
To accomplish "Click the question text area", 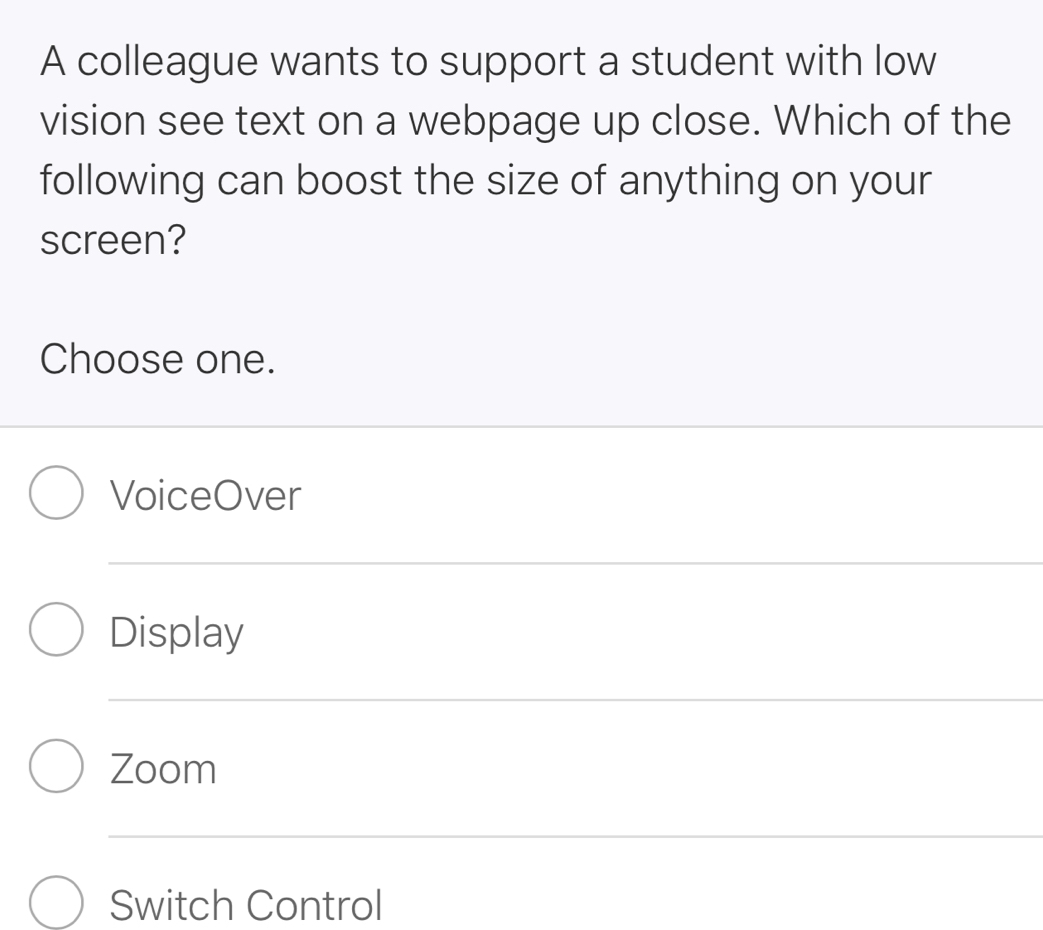I will click(500, 150).
